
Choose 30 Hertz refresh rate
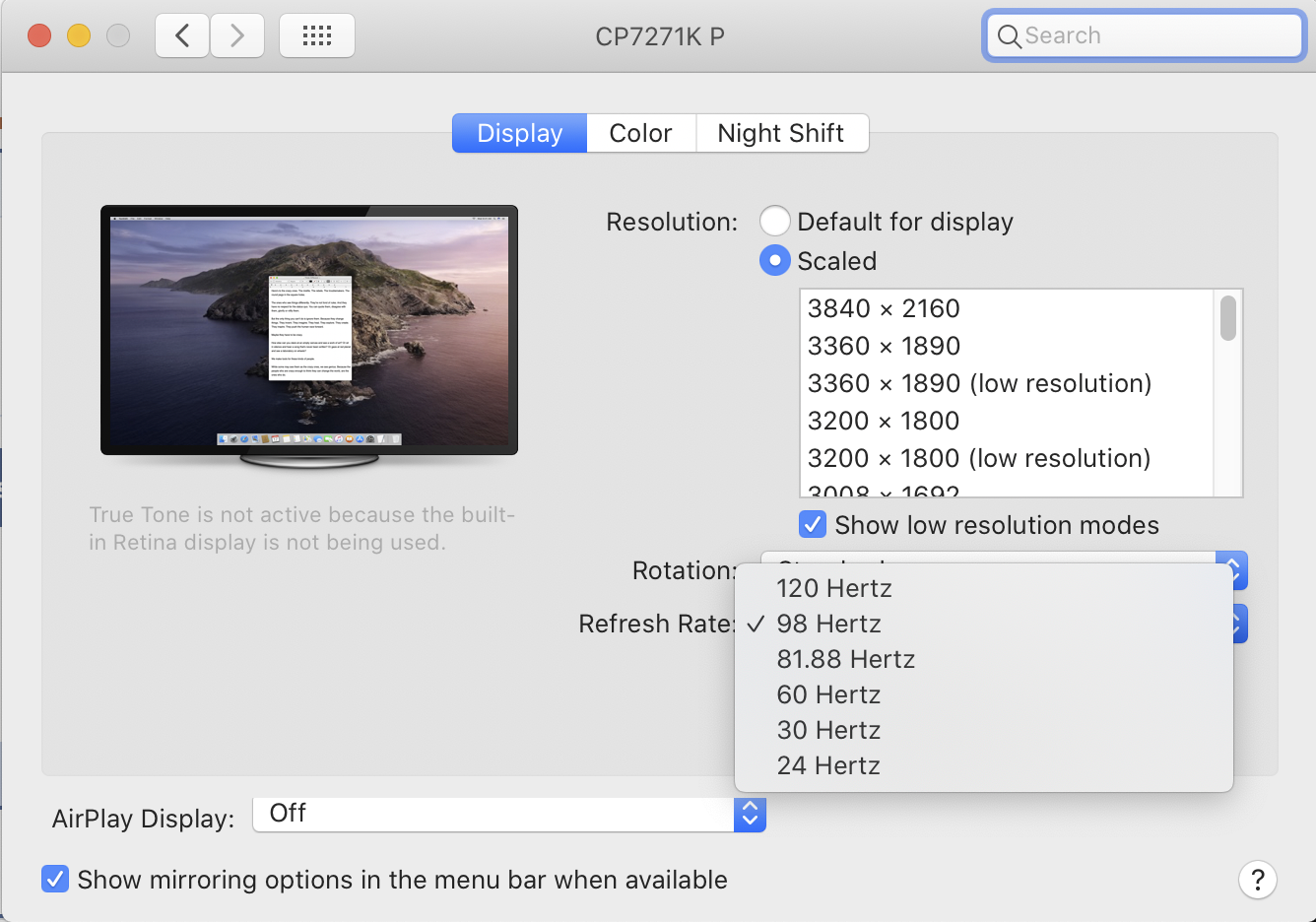pos(984,730)
